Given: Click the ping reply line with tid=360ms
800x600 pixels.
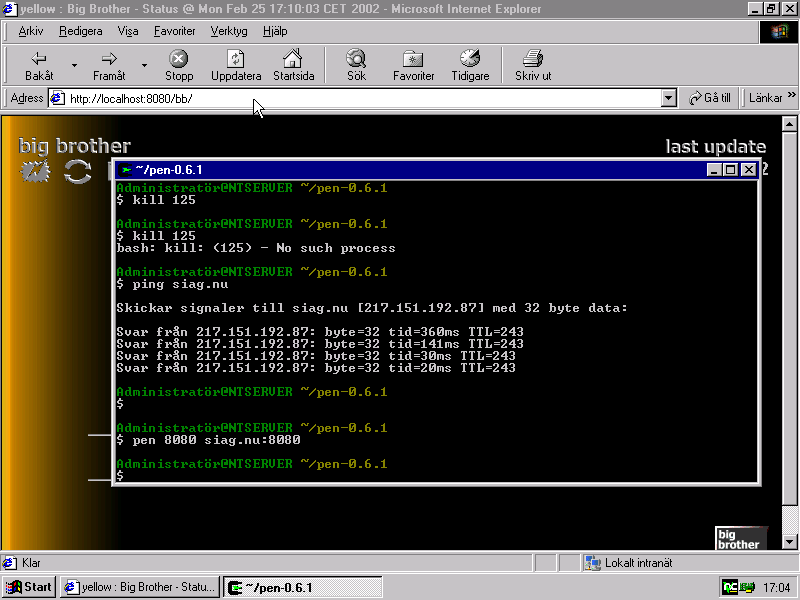Looking at the screenshot, I should click(x=320, y=332).
